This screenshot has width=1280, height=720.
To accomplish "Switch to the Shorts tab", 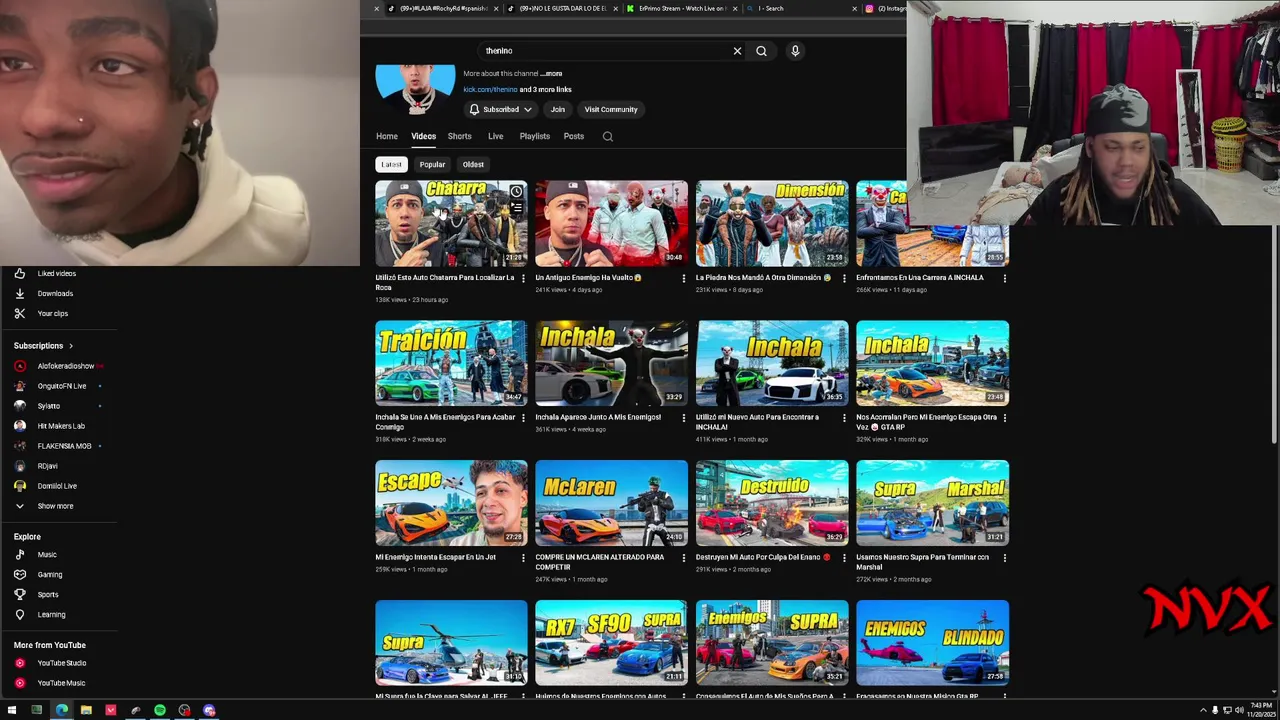I will (459, 136).
